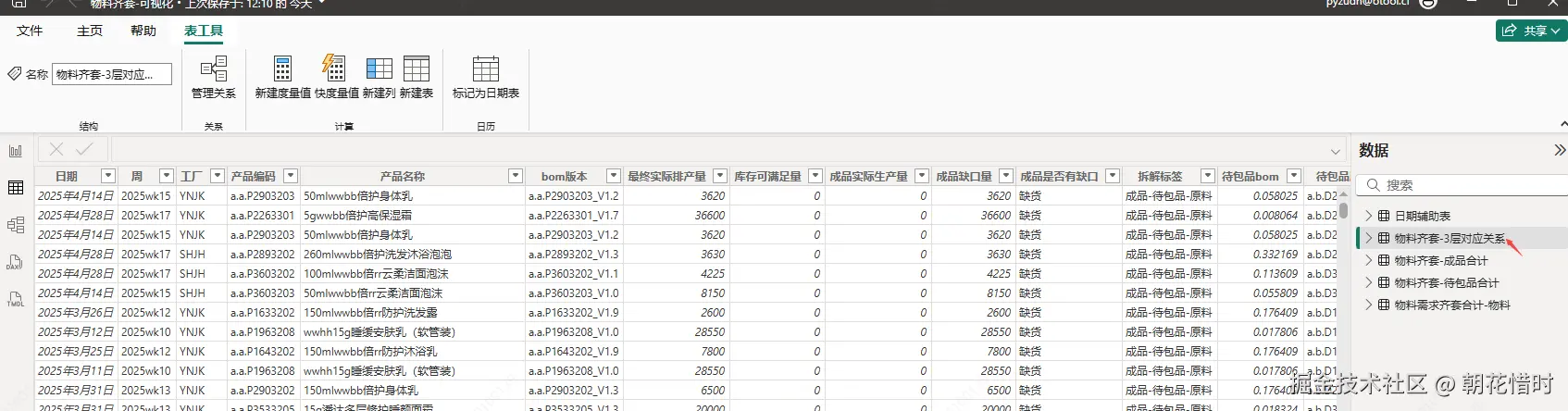
Task: Select the 表工具 ribbon tab
Action: click(204, 31)
